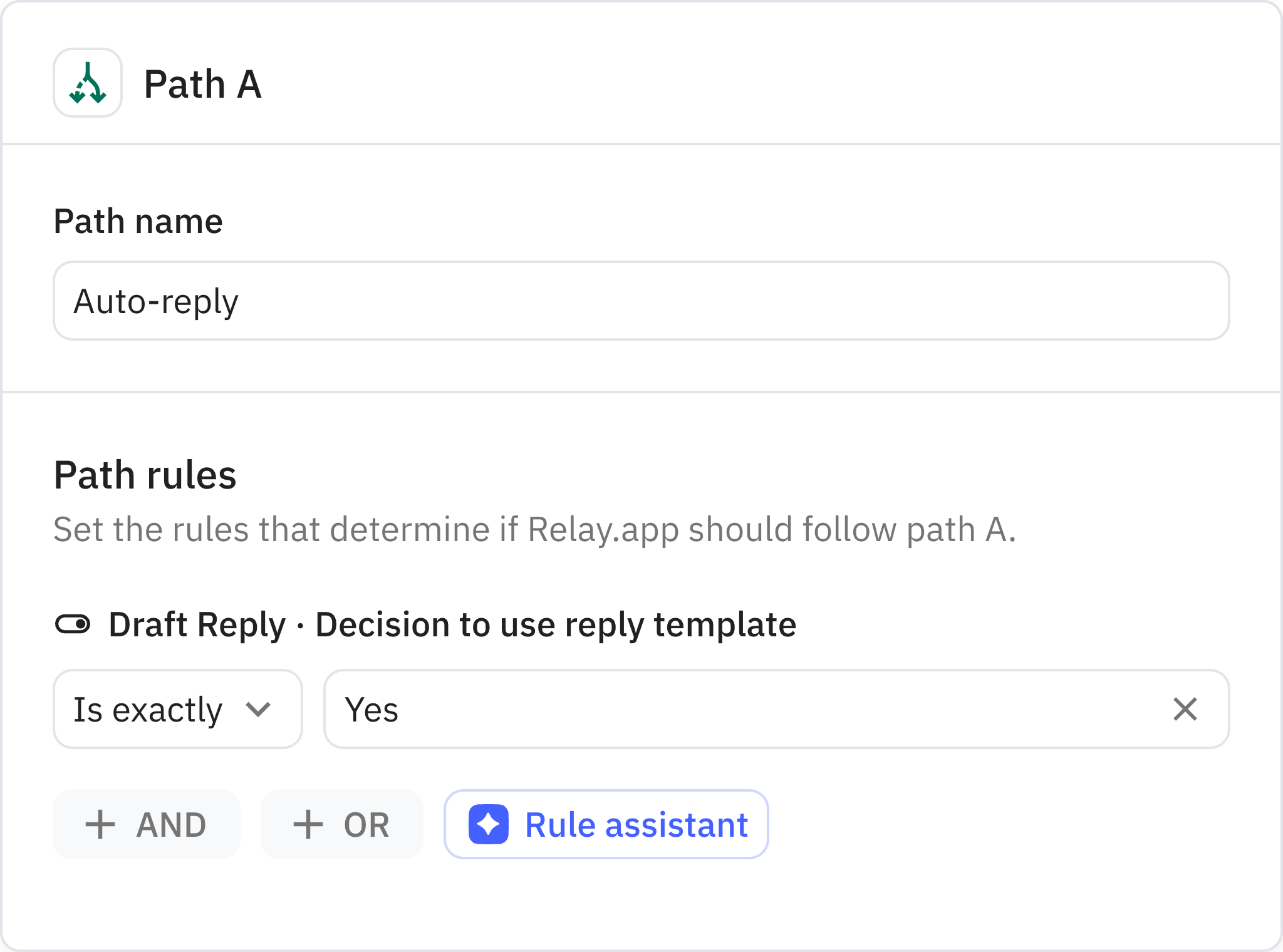The height and width of the screenshot is (952, 1283).
Task: Open Rule assistant via its text label
Action: coord(636,824)
